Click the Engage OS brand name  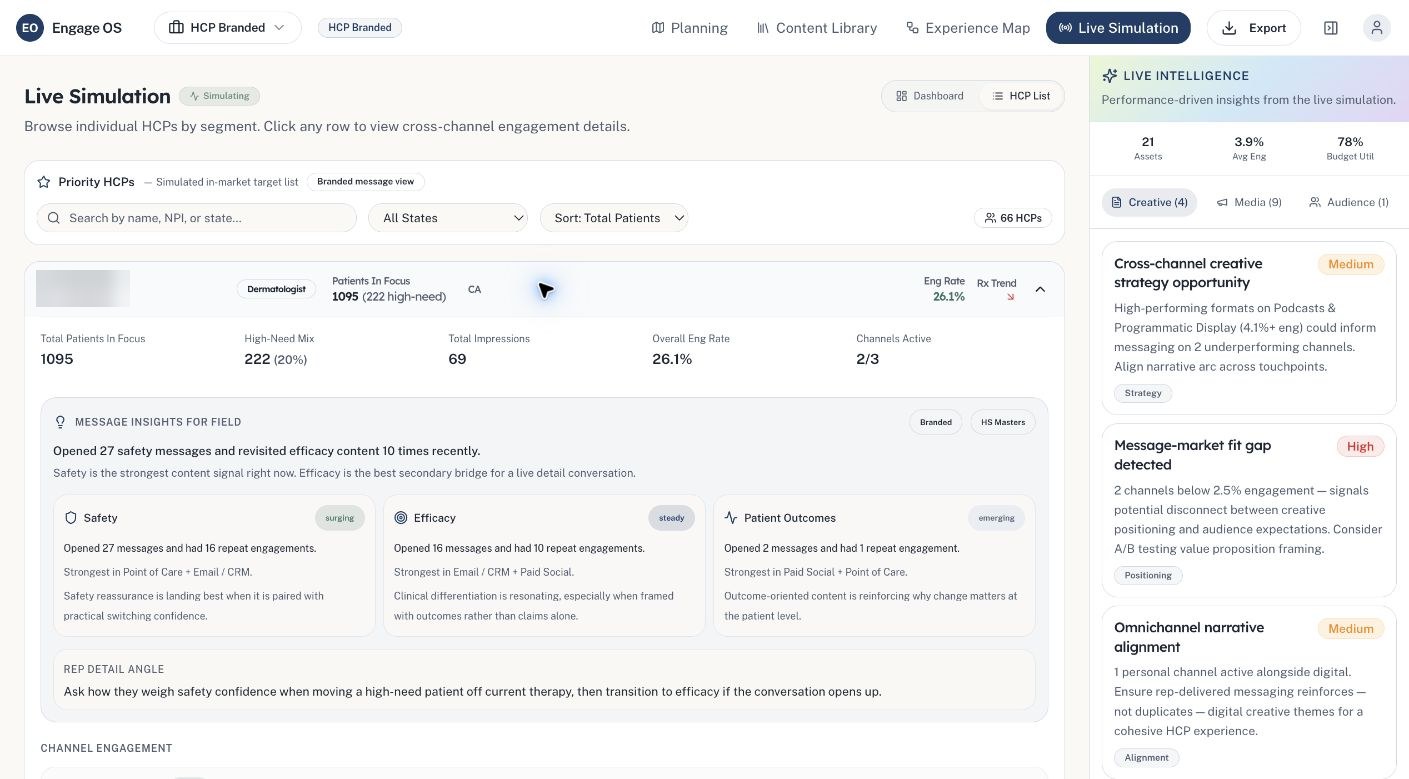(86, 28)
